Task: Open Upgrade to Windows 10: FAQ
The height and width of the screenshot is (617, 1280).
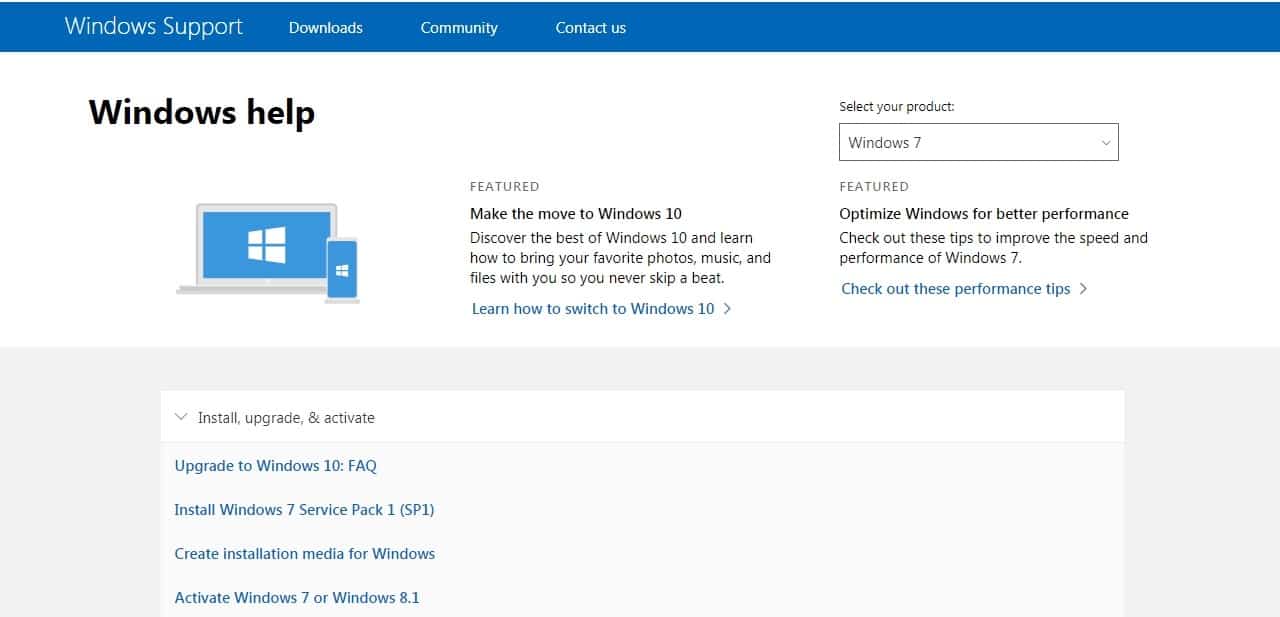Action: click(275, 465)
